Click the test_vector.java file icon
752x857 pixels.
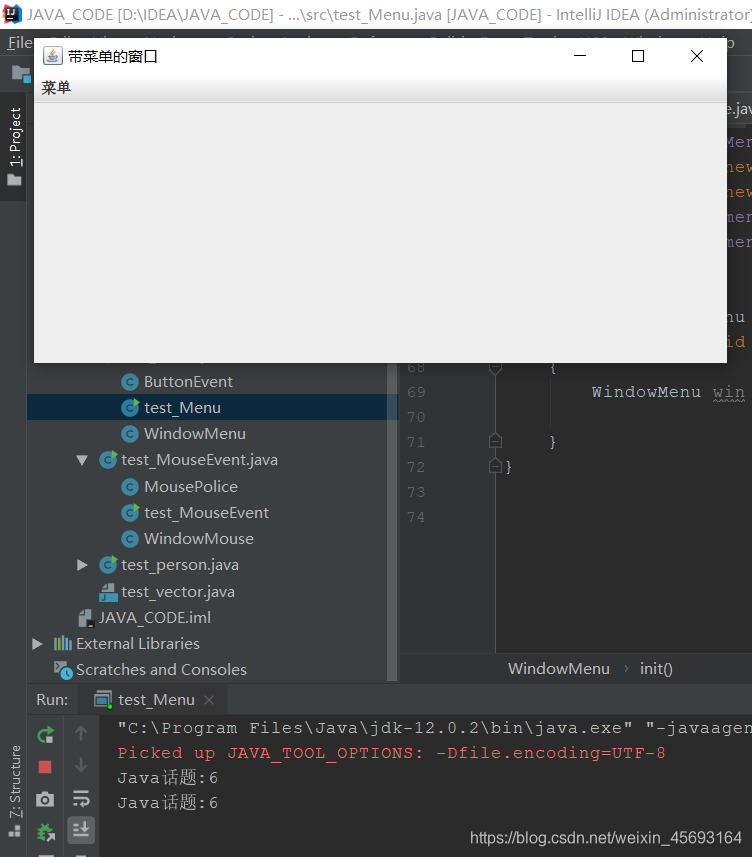coord(108,592)
